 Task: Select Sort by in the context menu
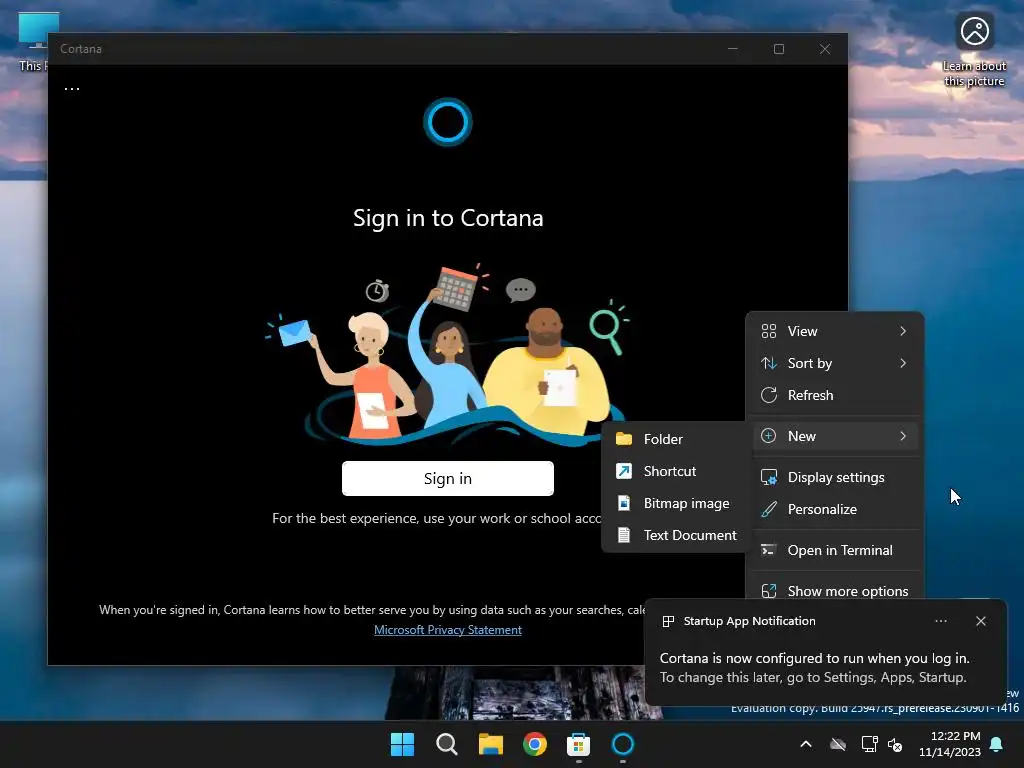coord(835,363)
